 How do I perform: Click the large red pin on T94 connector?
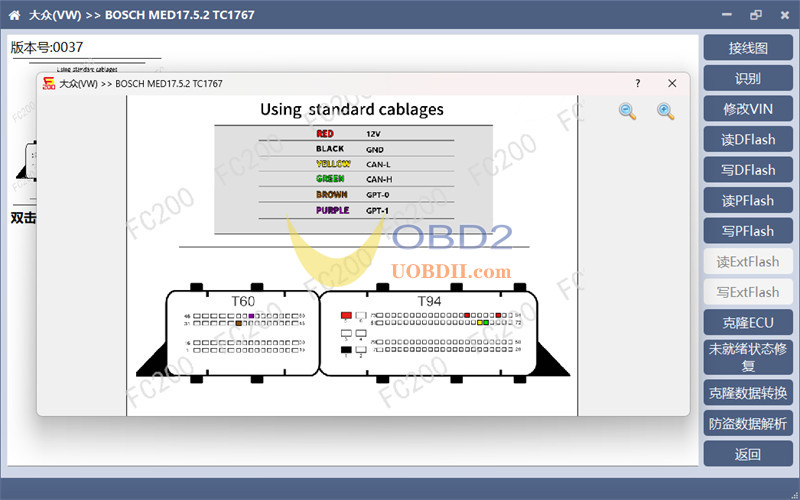pos(346,316)
